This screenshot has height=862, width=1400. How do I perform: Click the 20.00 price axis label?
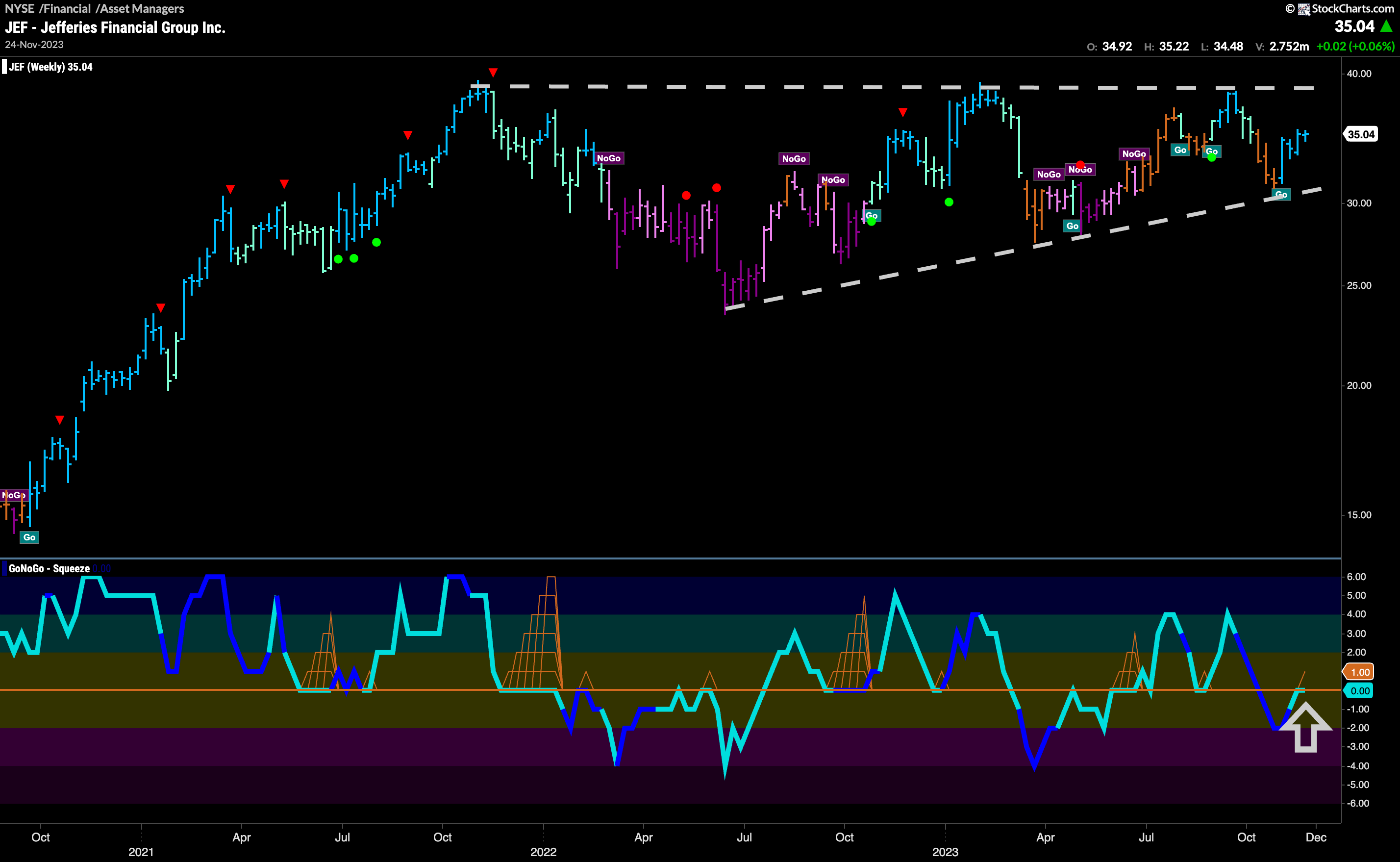point(1359,385)
